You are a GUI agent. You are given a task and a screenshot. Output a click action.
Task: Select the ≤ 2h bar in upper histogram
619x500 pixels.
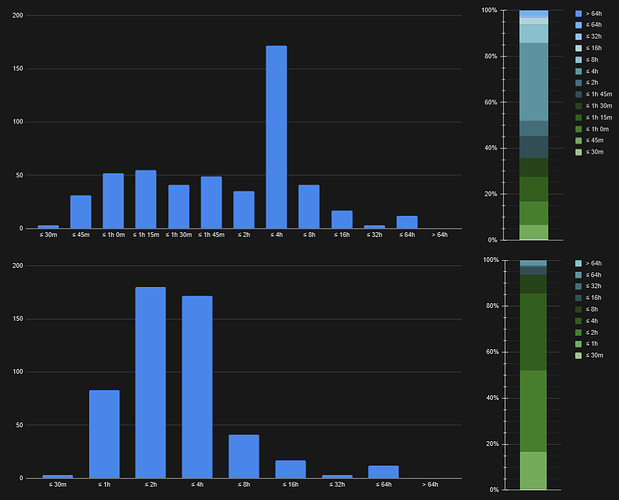[244, 210]
